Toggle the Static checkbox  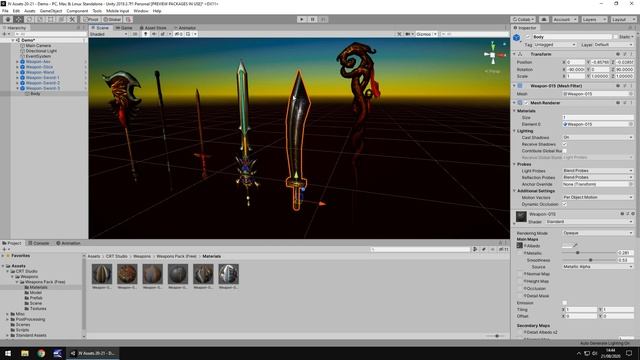pyautogui.click(x=616, y=37)
